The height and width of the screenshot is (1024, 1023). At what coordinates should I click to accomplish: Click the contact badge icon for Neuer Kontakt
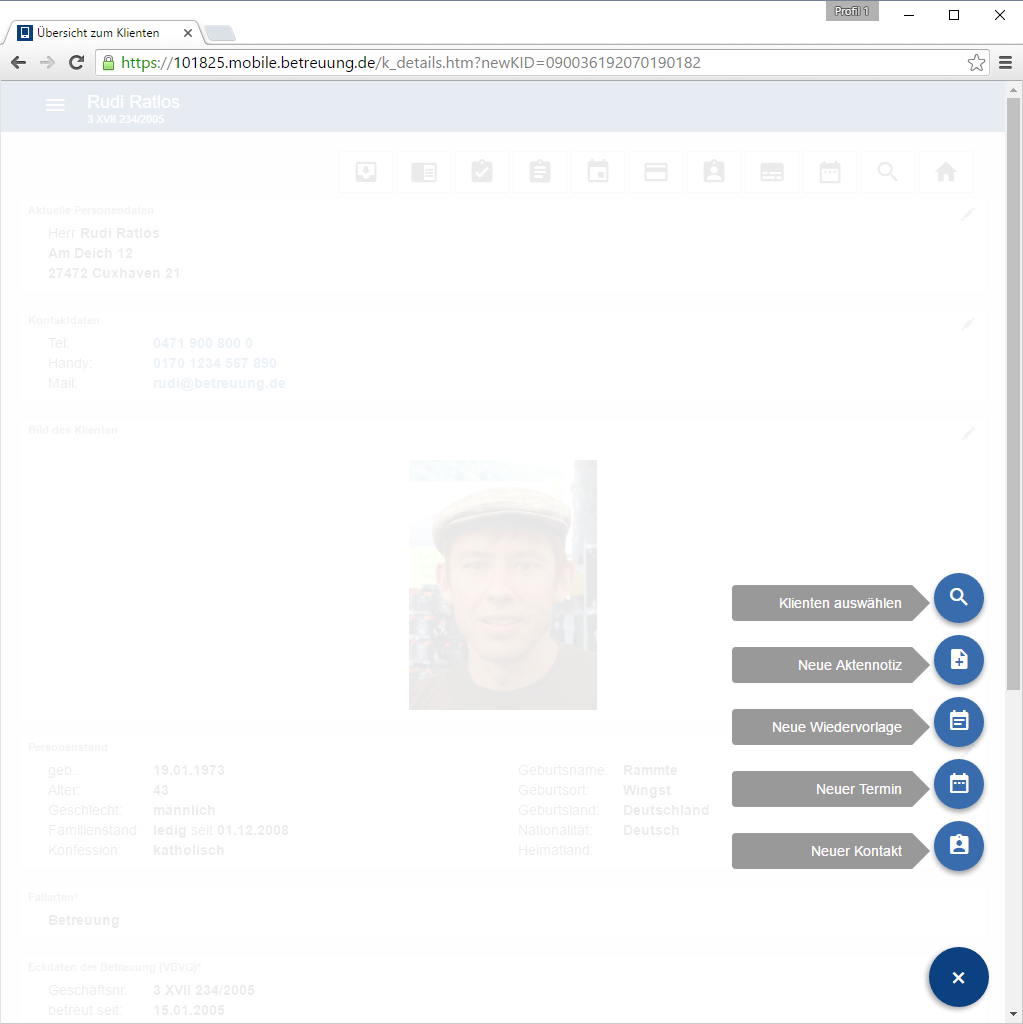click(x=958, y=846)
